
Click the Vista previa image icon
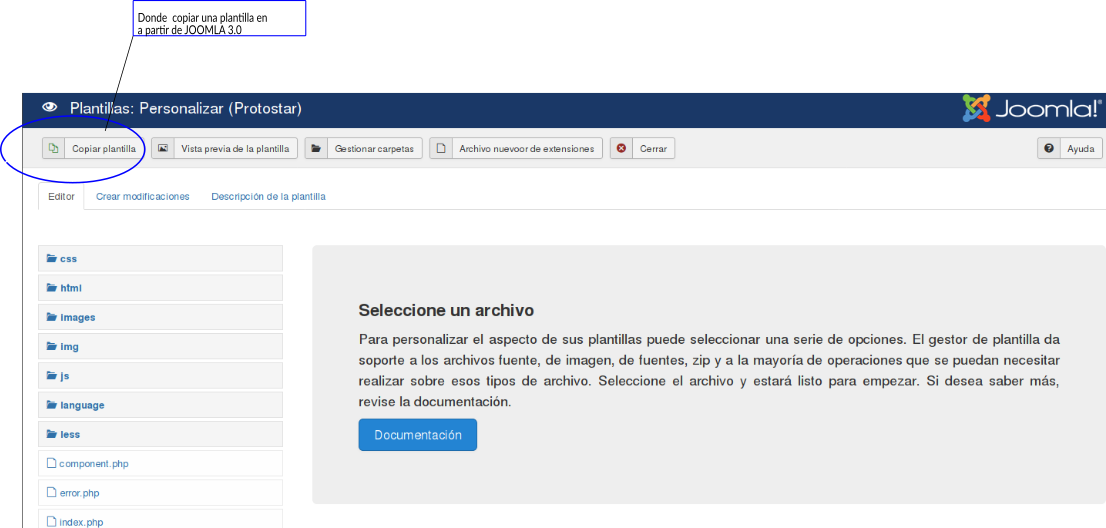163,149
